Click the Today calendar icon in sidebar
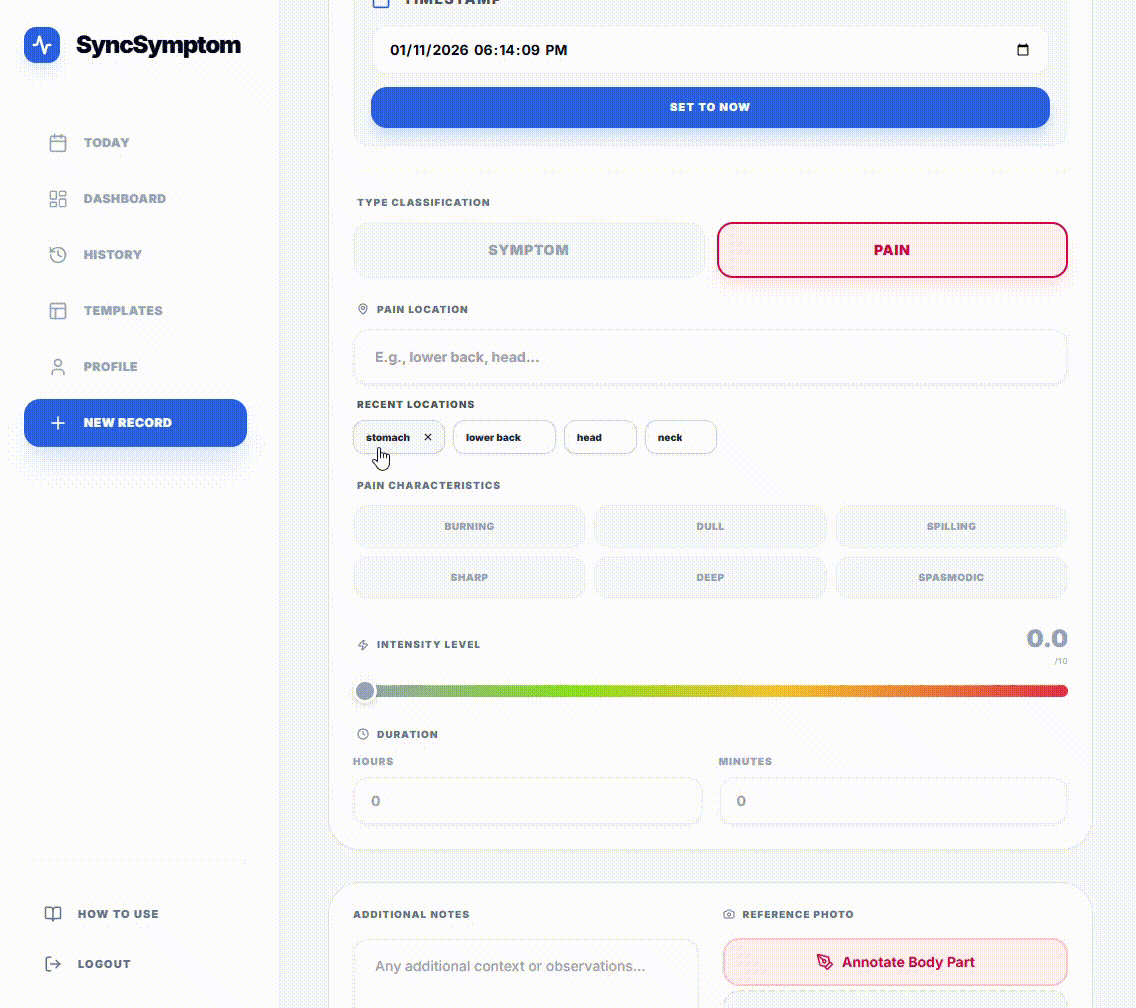1136x1008 pixels. coord(58,143)
